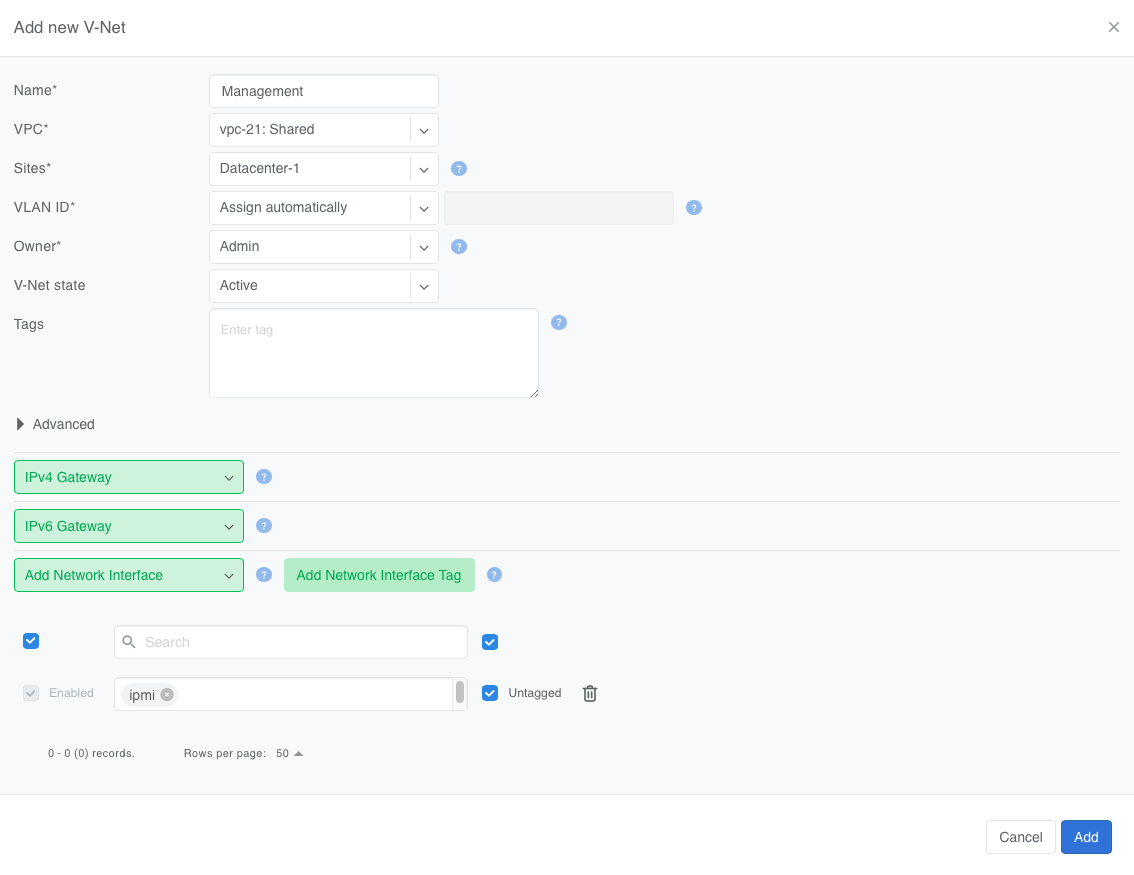The height and width of the screenshot is (875, 1134).
Task: Click the IPv6 Gateway help icon
Action: (x=263, y=525)
